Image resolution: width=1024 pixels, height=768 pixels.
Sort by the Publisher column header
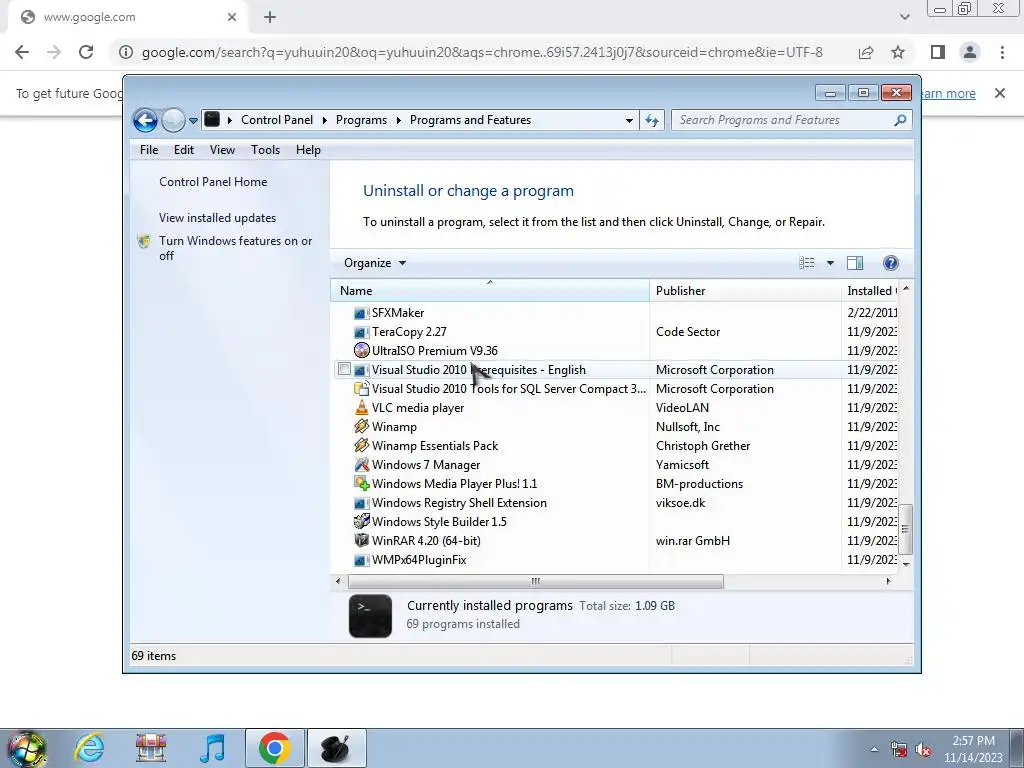(x=745, y=291)
